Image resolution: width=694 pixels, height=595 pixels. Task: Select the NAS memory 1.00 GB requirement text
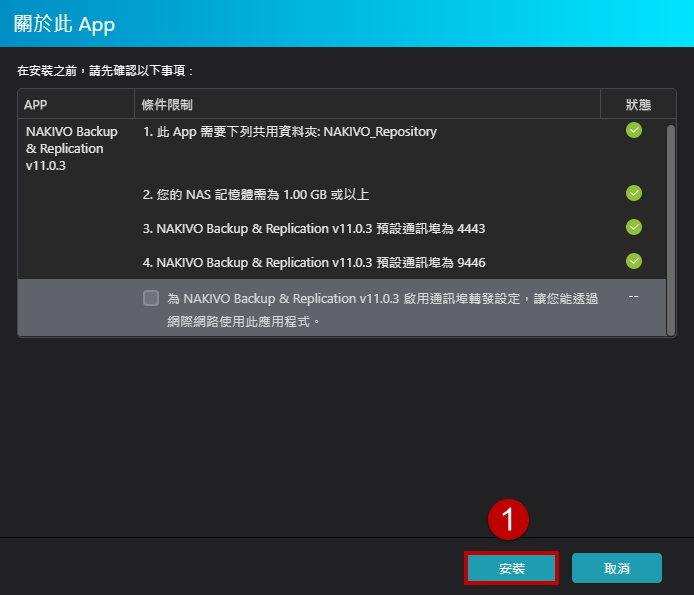(x=256, y=194)
